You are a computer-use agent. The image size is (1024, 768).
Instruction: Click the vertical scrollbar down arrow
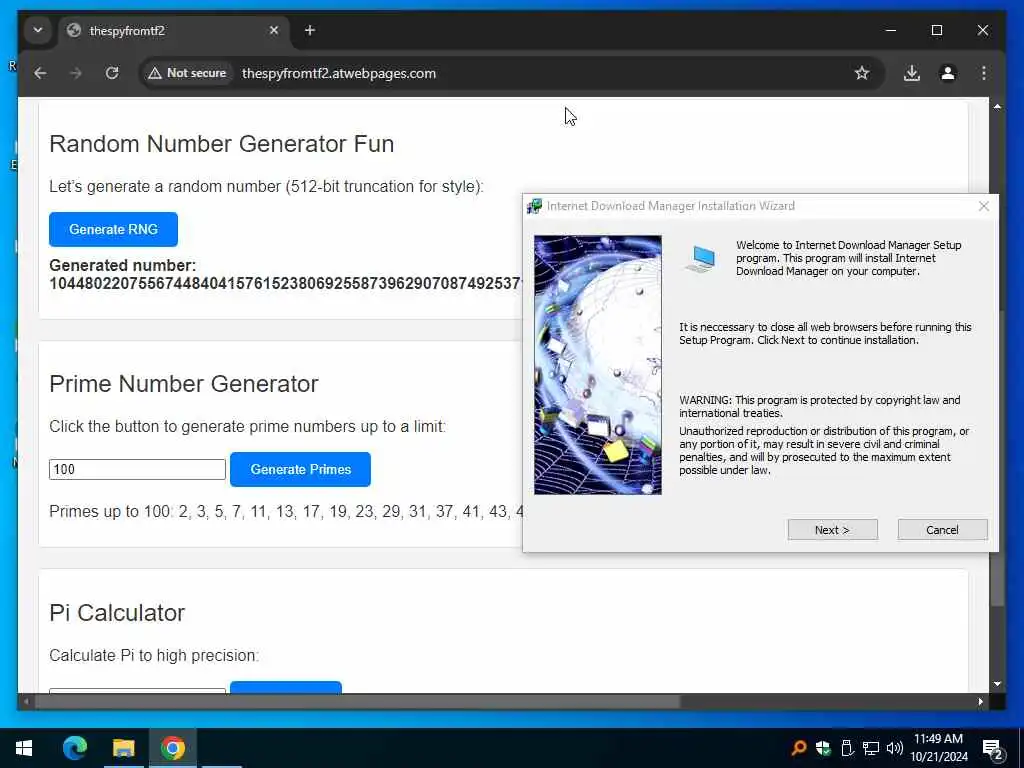[x=997, y=684]
